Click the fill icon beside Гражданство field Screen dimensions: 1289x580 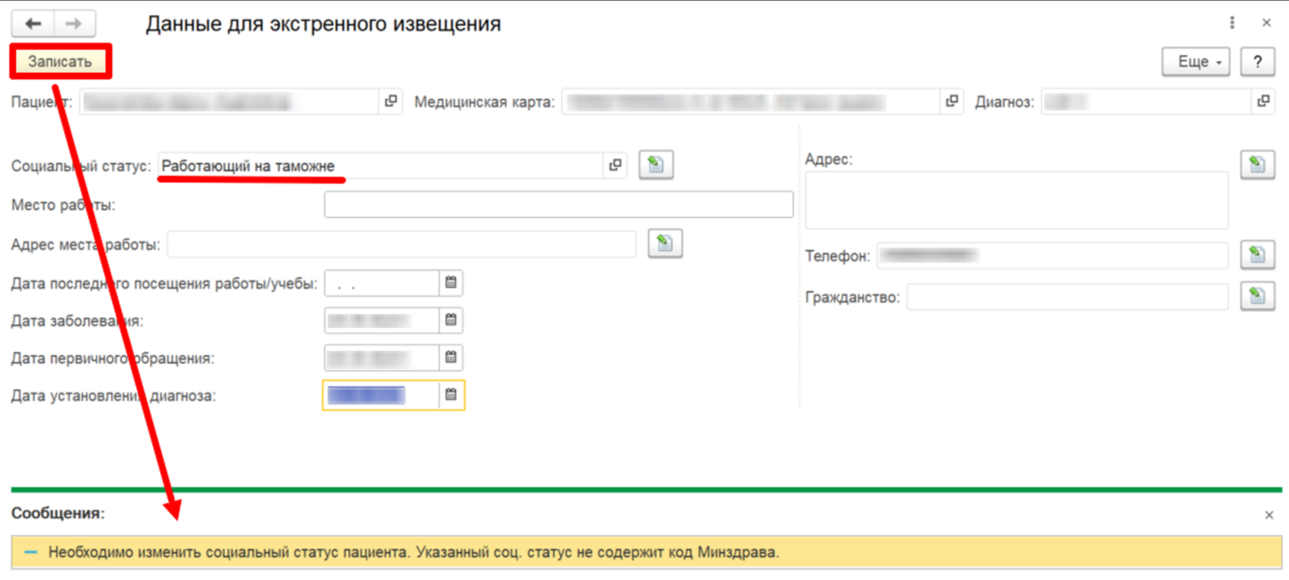[1257, 296]
